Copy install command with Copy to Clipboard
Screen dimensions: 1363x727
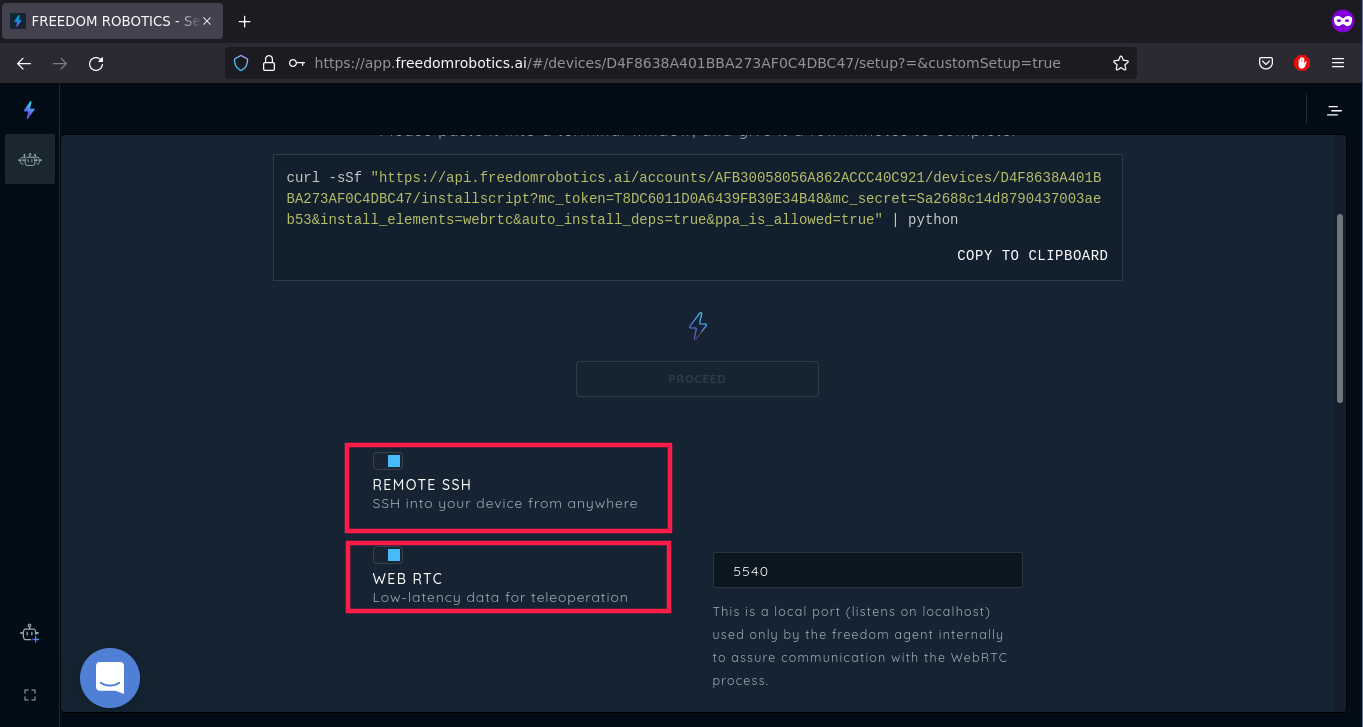coord(1032,255)
